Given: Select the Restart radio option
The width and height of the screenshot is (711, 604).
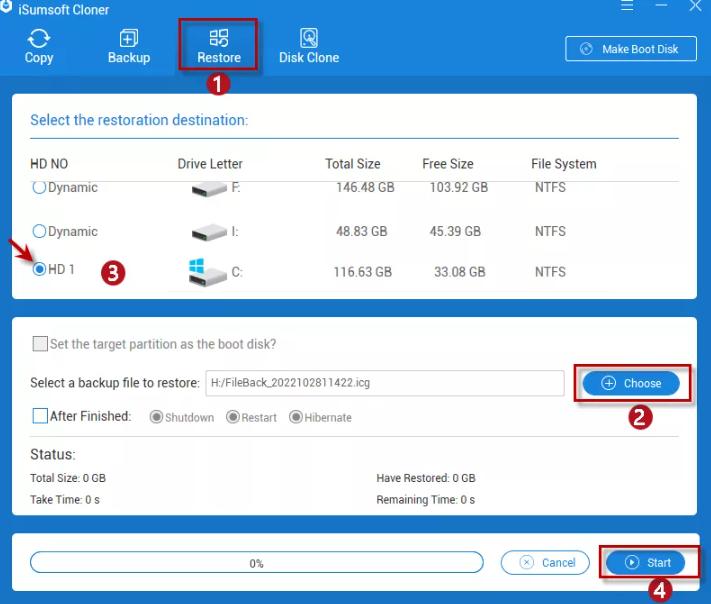Looking at the screenshot, I should tap(233, 417).
